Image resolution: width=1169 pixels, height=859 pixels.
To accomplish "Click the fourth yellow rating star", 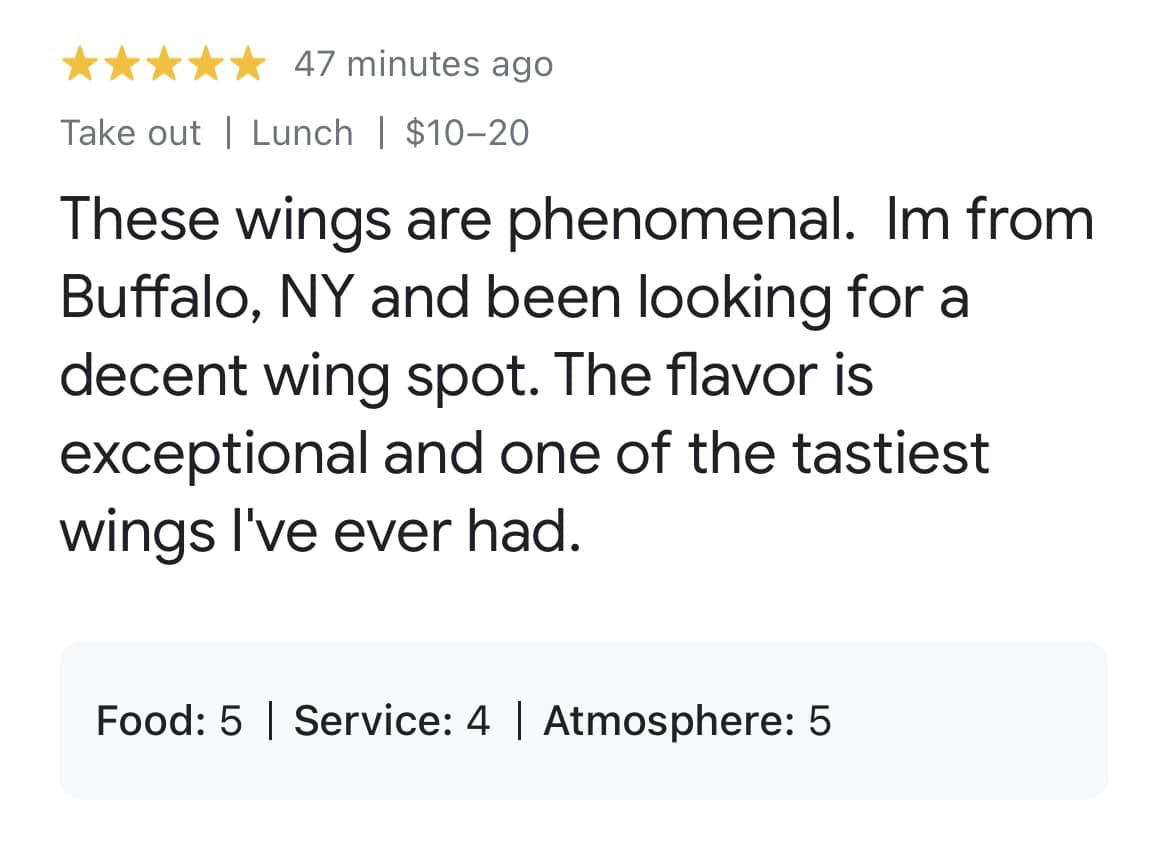I will 206,63.
